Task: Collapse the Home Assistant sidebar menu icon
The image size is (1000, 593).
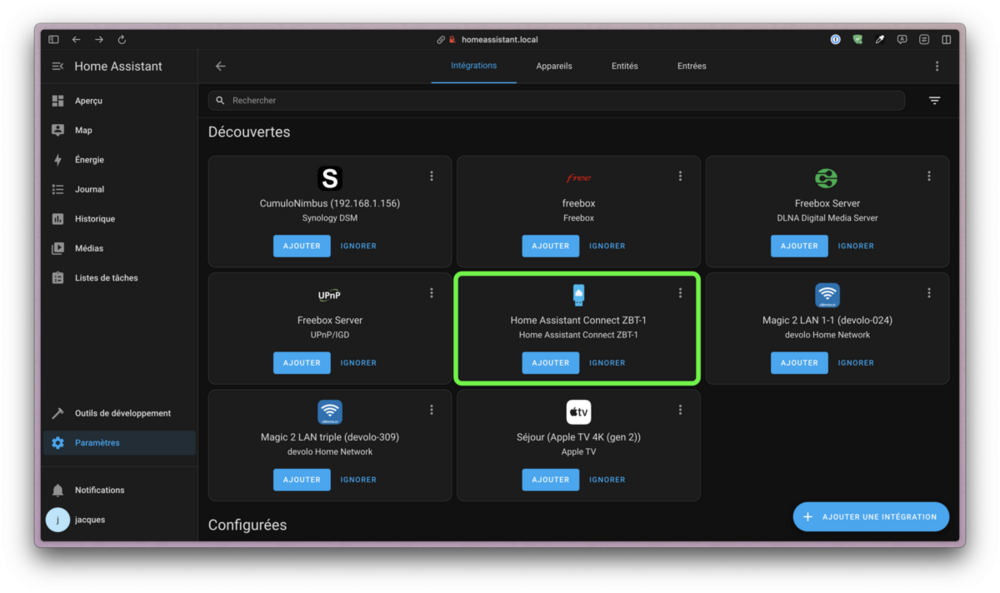Action: tap(57, 66)
